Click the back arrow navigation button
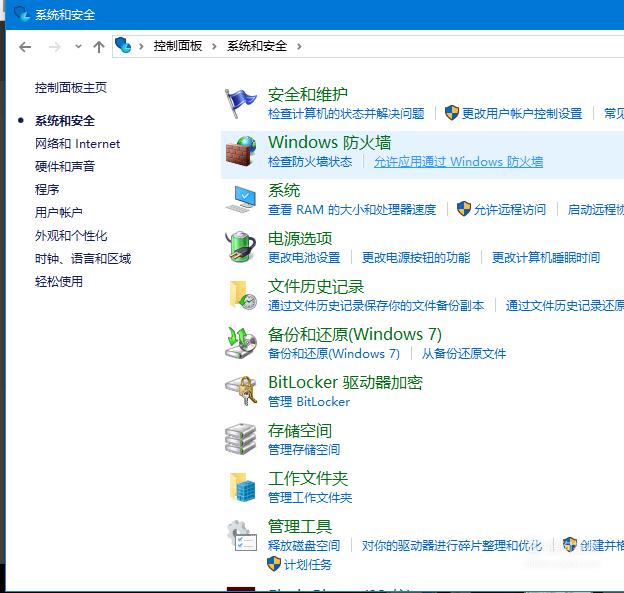 coord(25,47)
